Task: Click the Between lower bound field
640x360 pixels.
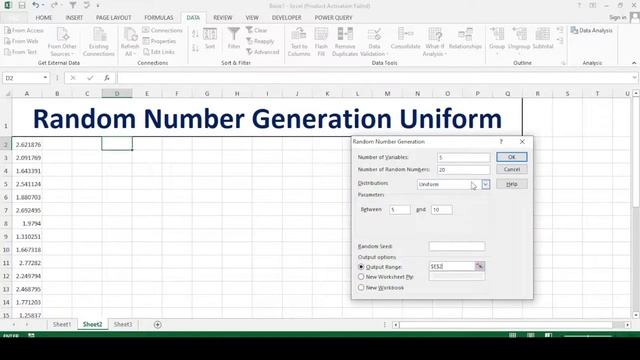Action: click(400, 210)
